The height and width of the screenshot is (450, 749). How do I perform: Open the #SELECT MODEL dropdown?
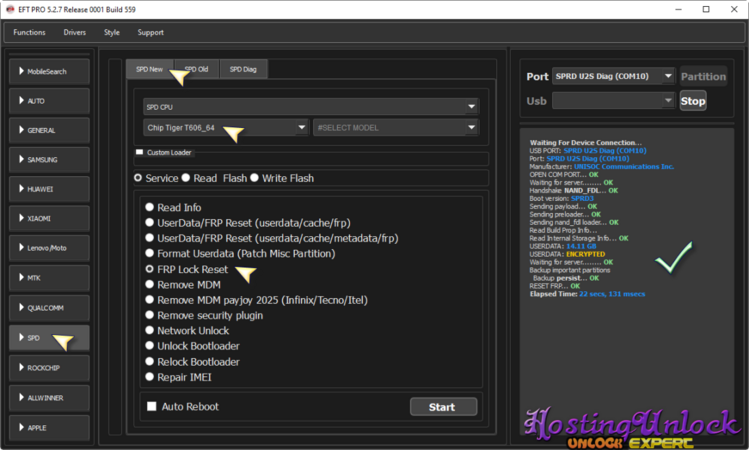tap(395, 128)
